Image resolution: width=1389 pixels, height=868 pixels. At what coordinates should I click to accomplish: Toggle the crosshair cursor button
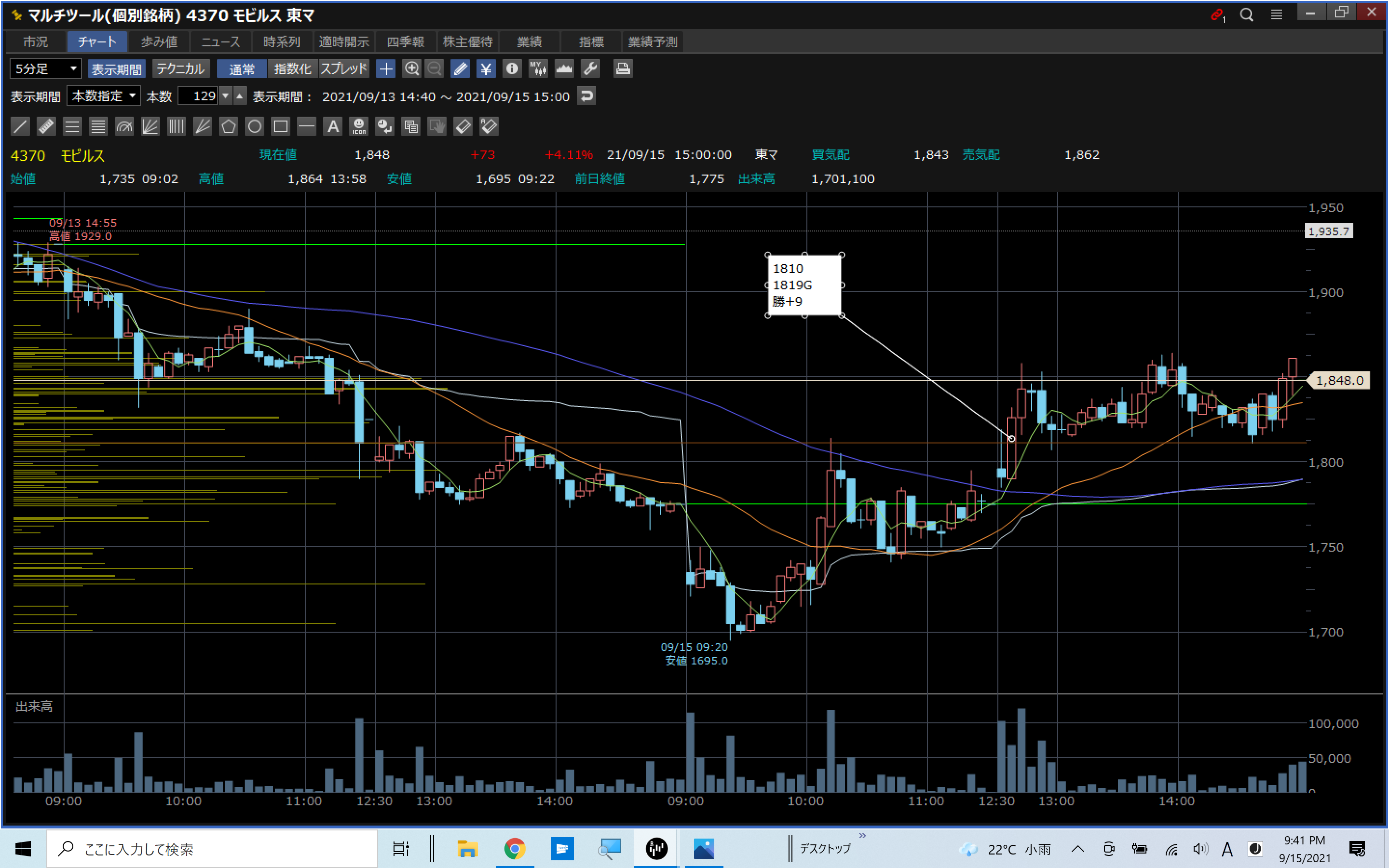pyautogui.click(x=386, y=69)
